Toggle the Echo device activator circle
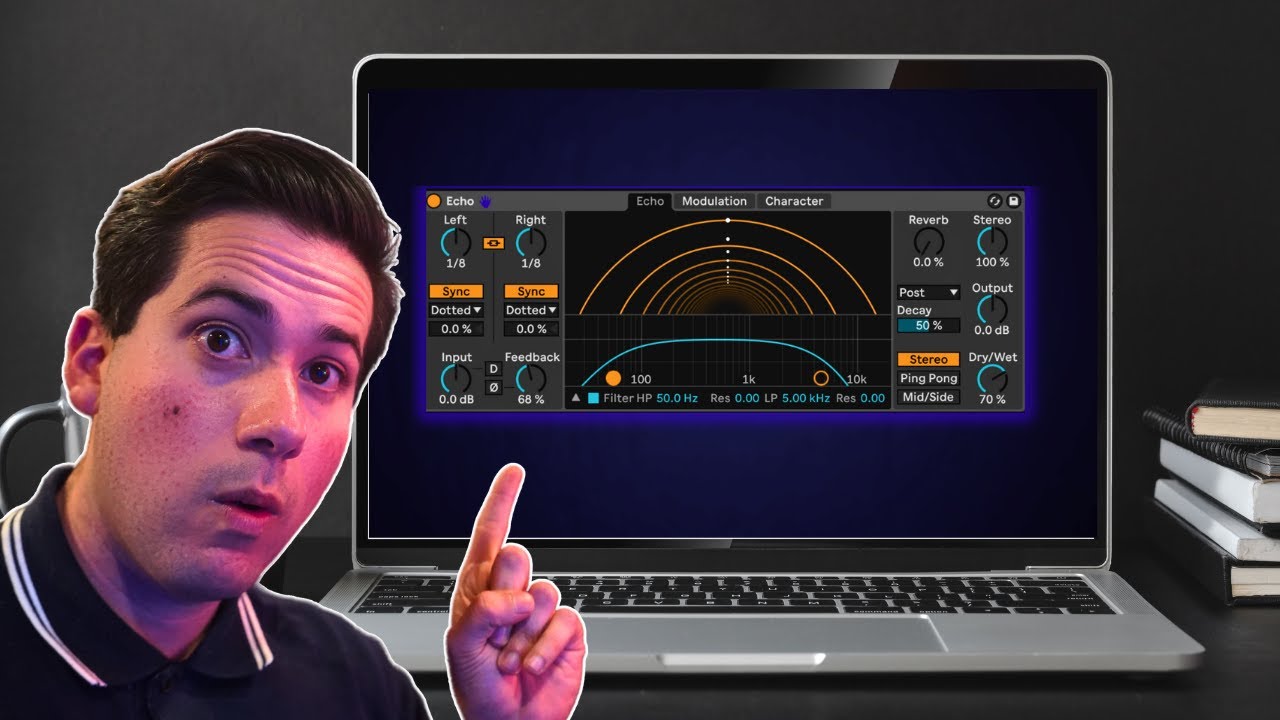The width and height of the screenshot is (1280, 720). click(434, 201)
